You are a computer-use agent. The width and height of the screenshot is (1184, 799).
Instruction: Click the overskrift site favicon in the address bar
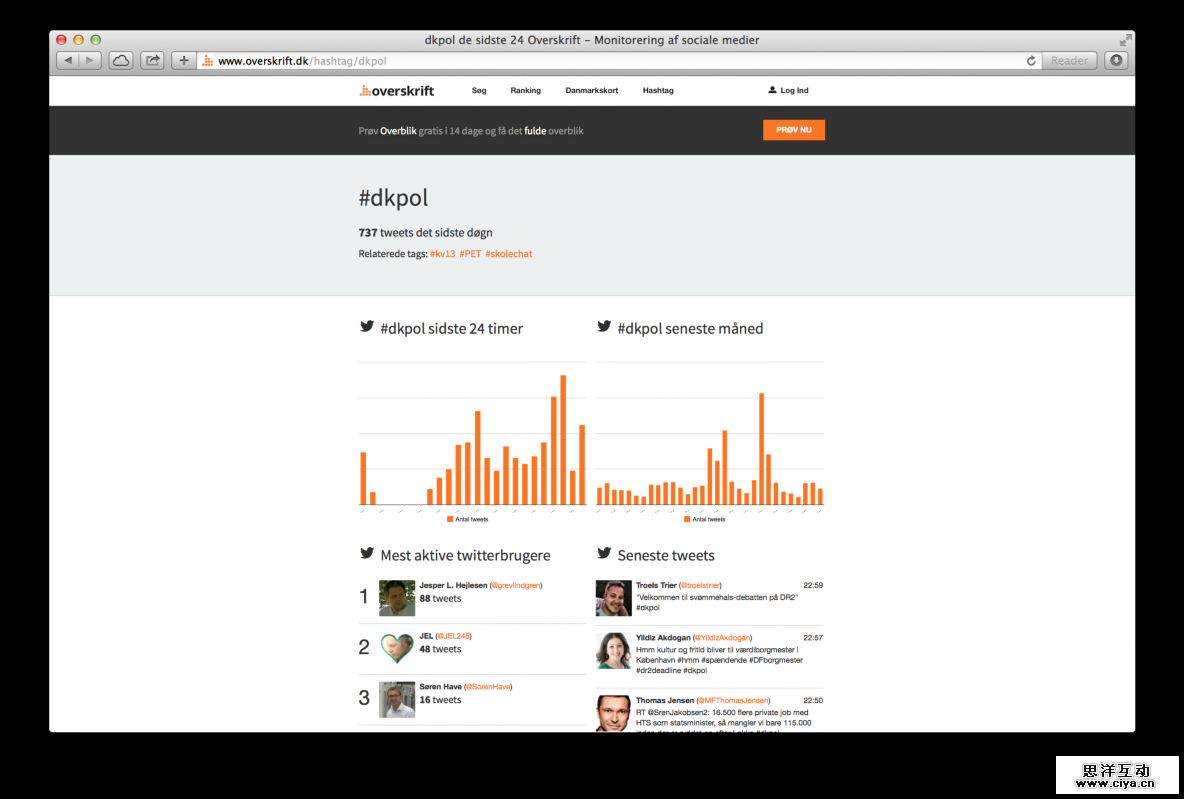208,60
